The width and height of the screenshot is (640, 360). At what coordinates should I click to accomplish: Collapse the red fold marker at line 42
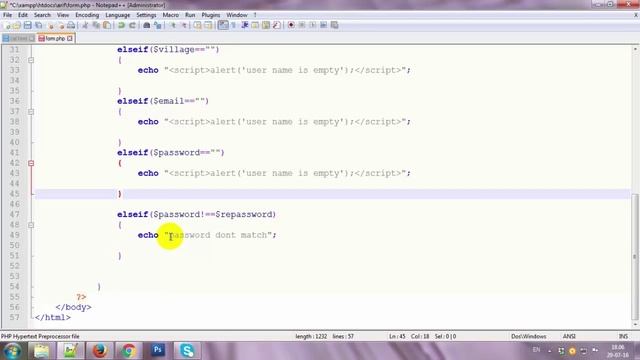click(31, 163)
